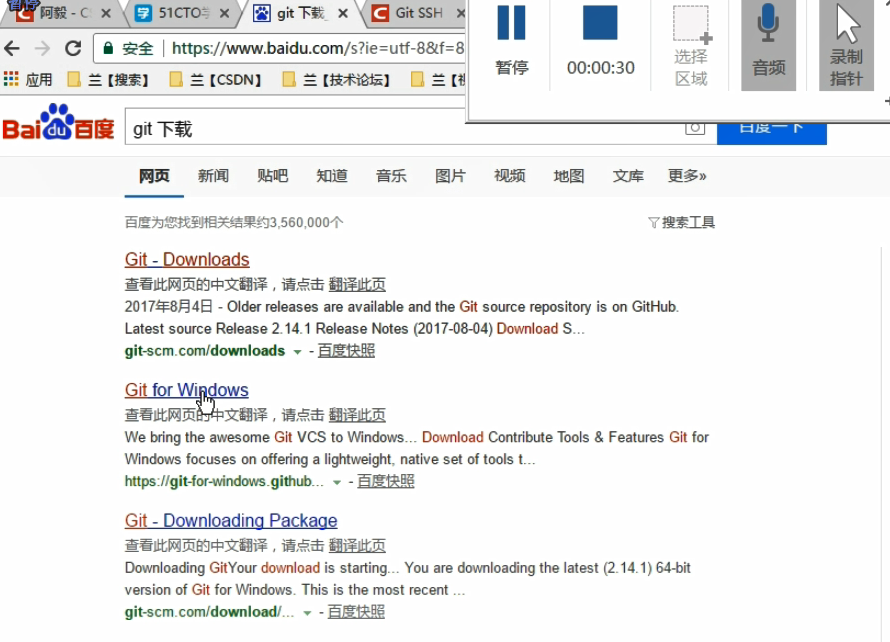Choose the select region tool
This screenshot has height=642, width=890.
[x=691, y=45]
